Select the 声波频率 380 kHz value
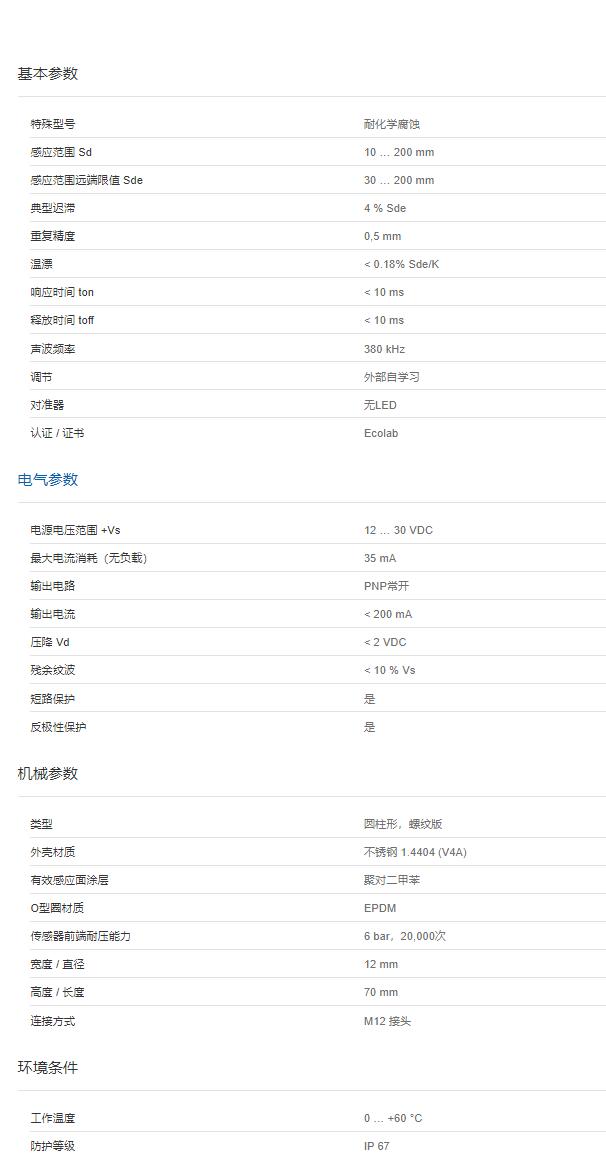 384,349
